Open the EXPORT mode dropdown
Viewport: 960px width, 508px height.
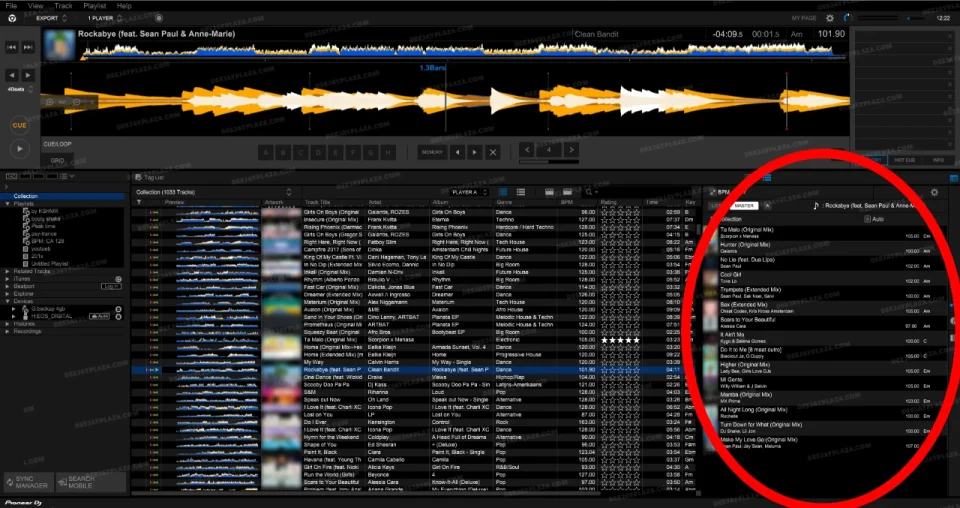[x=51, y=18]
